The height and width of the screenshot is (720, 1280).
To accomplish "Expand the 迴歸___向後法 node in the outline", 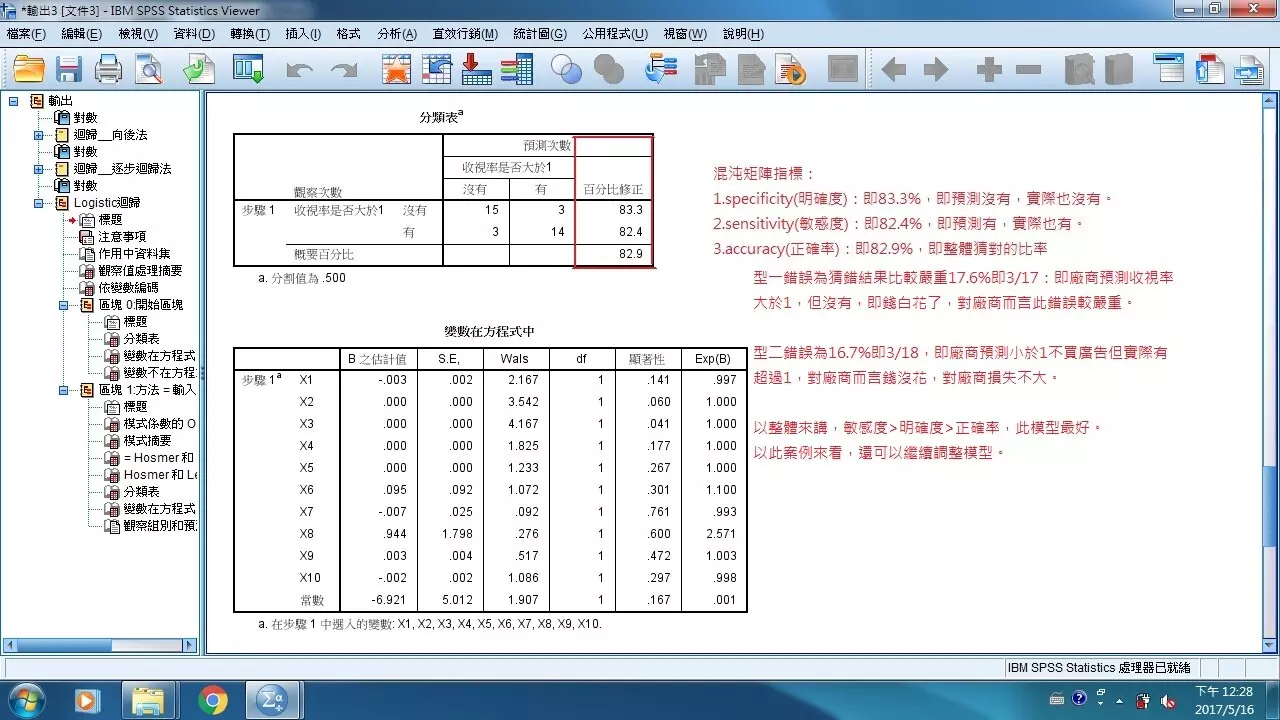I will tap(40, 135).
